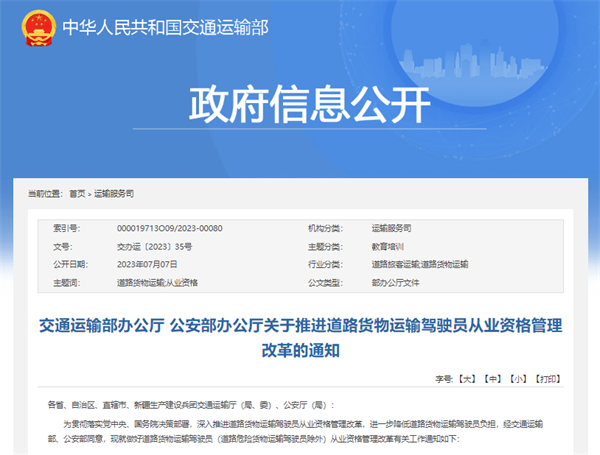The width and height of the screenshot is (600, 455).
Task: Open 运输服务司 breadcrumb link
Action: 114,194
